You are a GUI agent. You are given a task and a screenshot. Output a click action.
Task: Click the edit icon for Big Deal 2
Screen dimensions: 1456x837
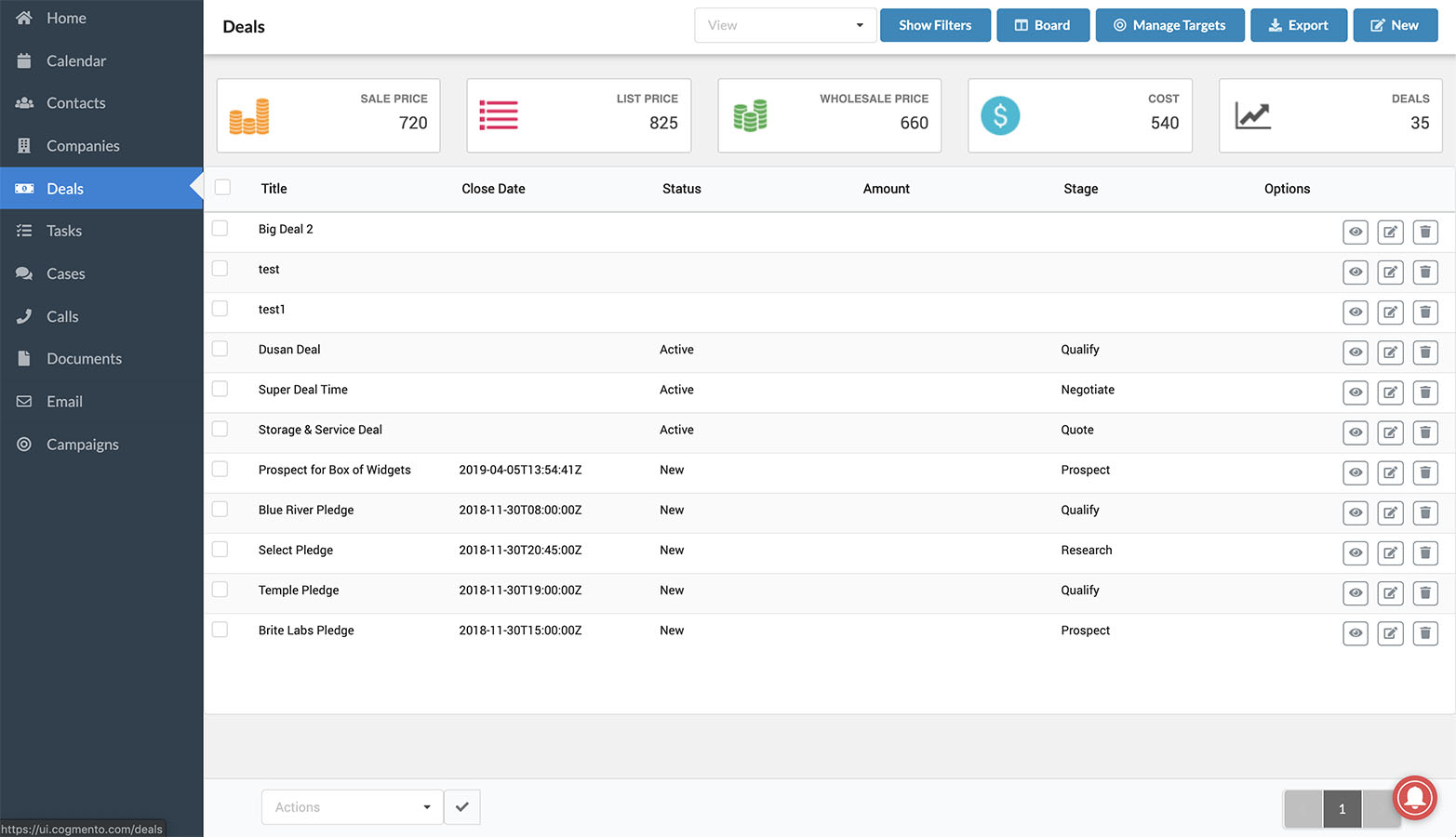coord(1390,232)
